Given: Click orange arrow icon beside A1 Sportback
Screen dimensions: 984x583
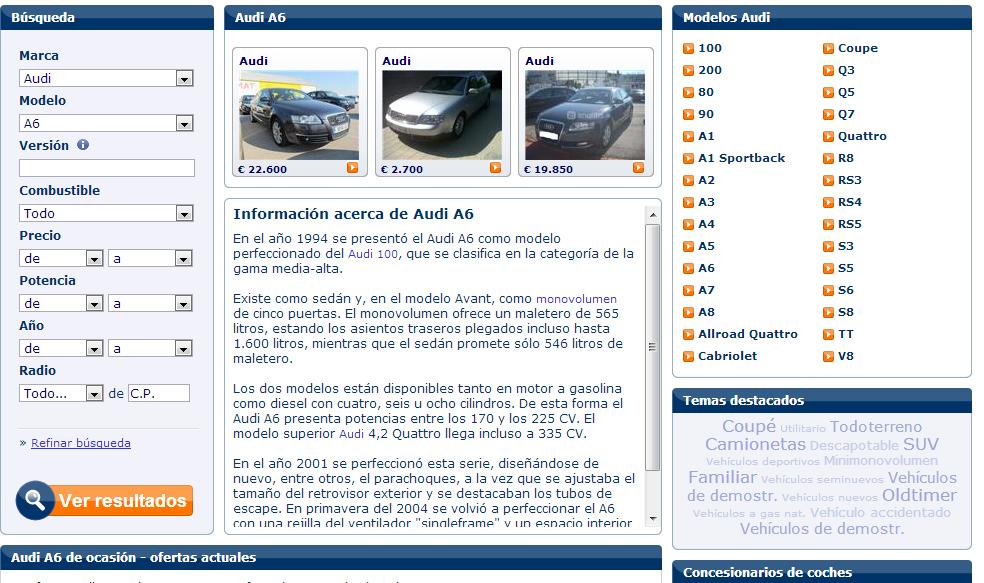Looking at the screenshot, I should coord(689,158).
